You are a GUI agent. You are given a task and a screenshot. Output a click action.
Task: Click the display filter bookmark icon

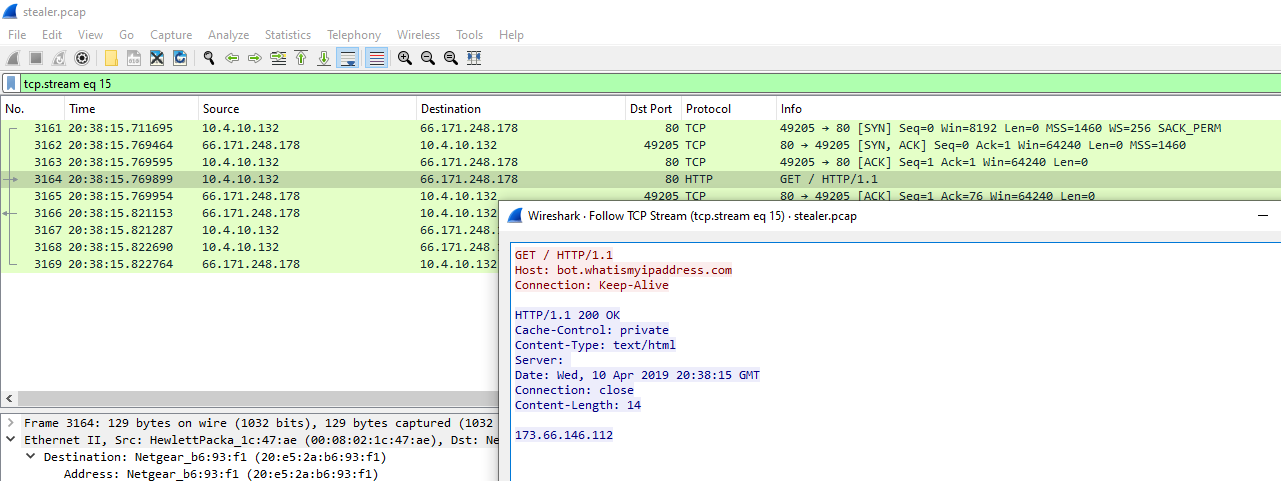click(x=11, y=84)
